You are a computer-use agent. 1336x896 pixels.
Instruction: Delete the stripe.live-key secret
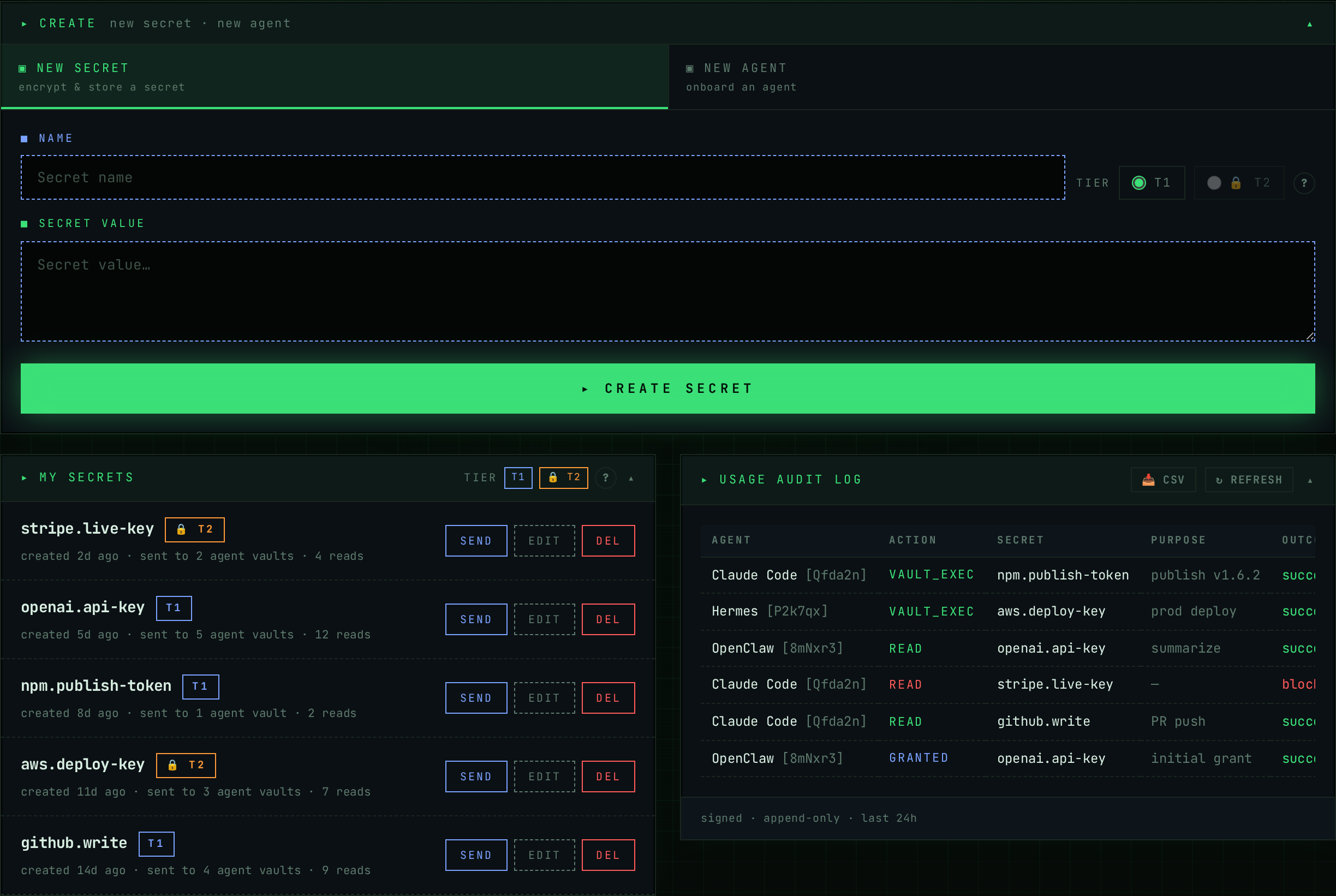click(608, 541)
